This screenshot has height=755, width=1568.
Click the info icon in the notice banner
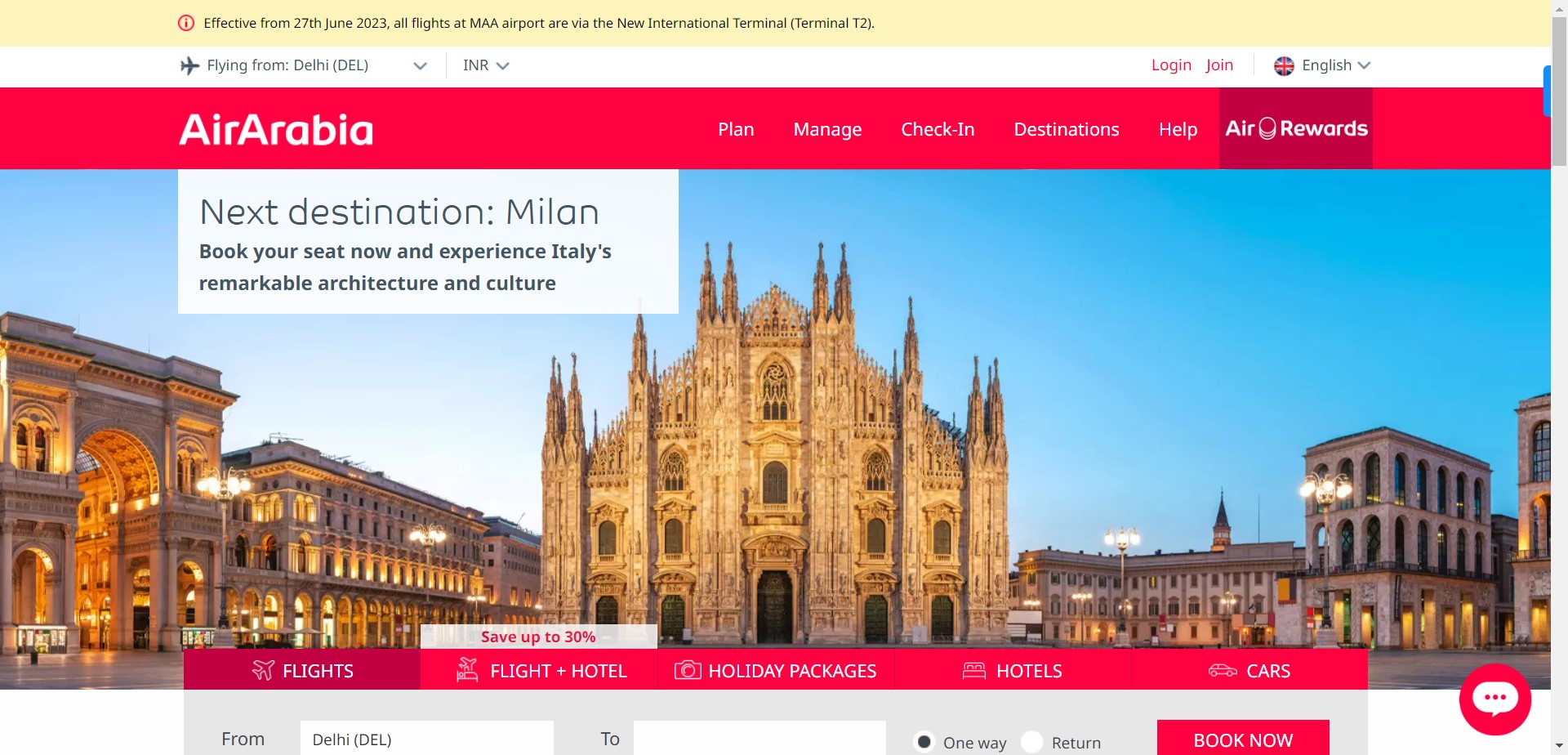pyautogui.click(x=186, y=23)
